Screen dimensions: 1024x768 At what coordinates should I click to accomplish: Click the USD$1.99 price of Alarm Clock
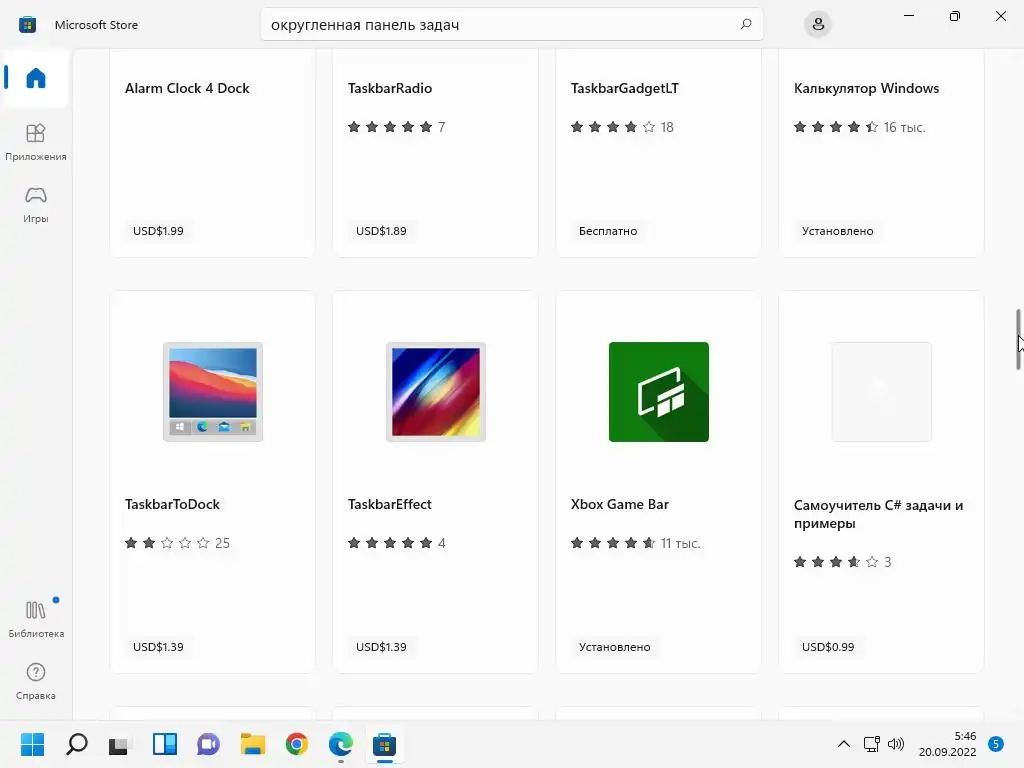(158, 231)
